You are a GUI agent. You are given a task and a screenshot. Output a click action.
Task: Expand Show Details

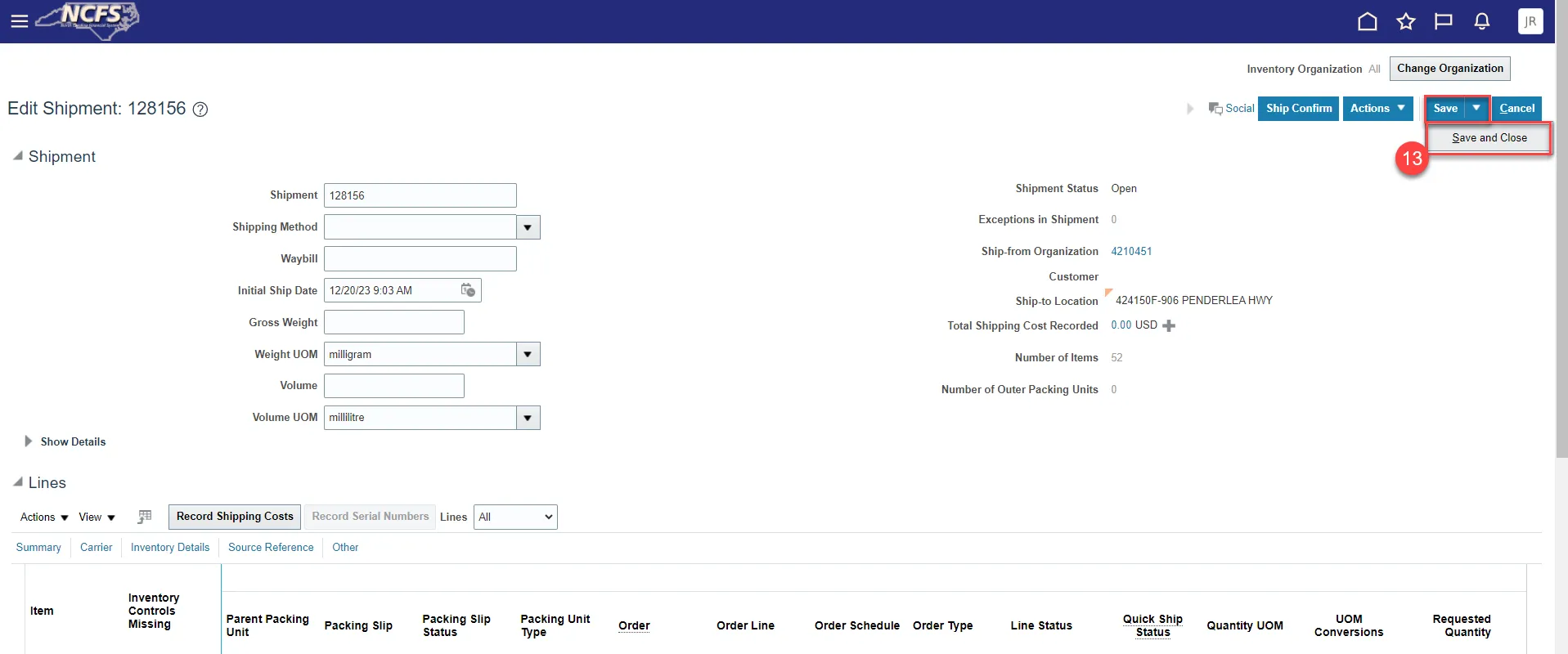pyautogui.click(x=29, y=441)
